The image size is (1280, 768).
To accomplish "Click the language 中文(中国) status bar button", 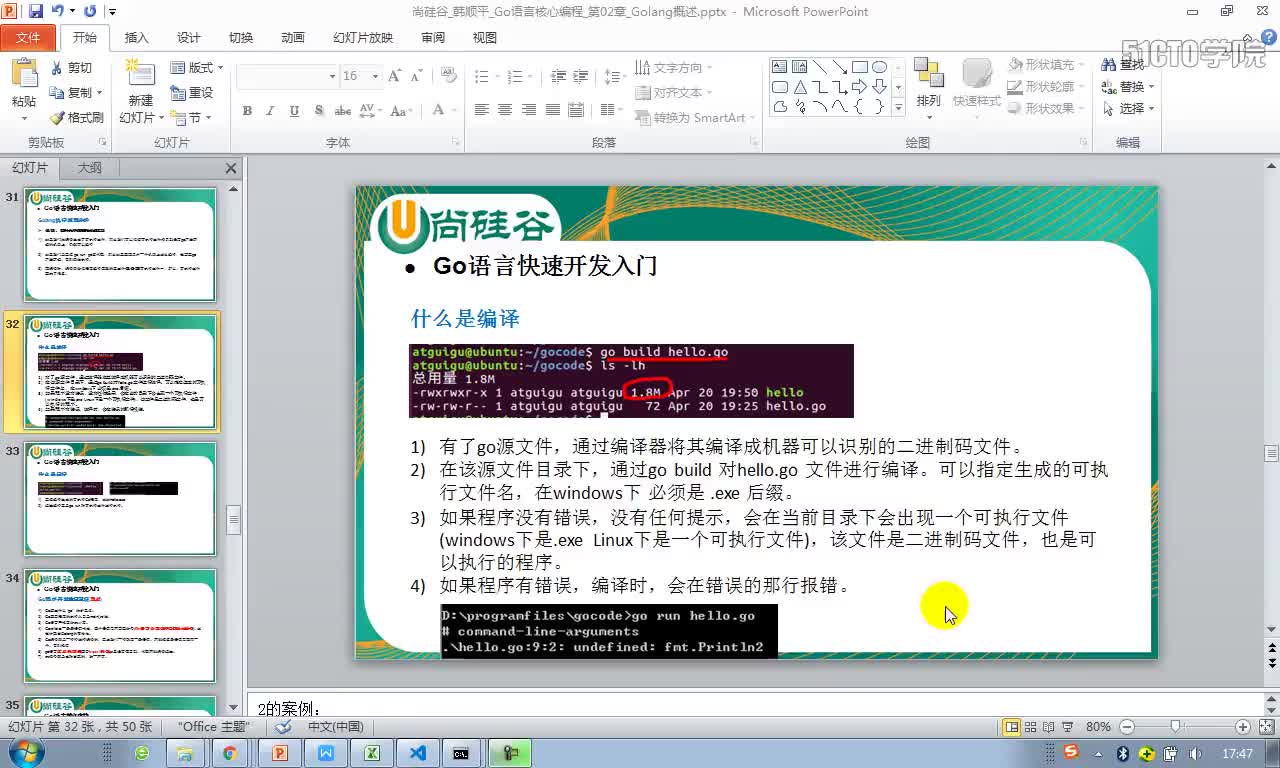I will (x=335, y=727).
